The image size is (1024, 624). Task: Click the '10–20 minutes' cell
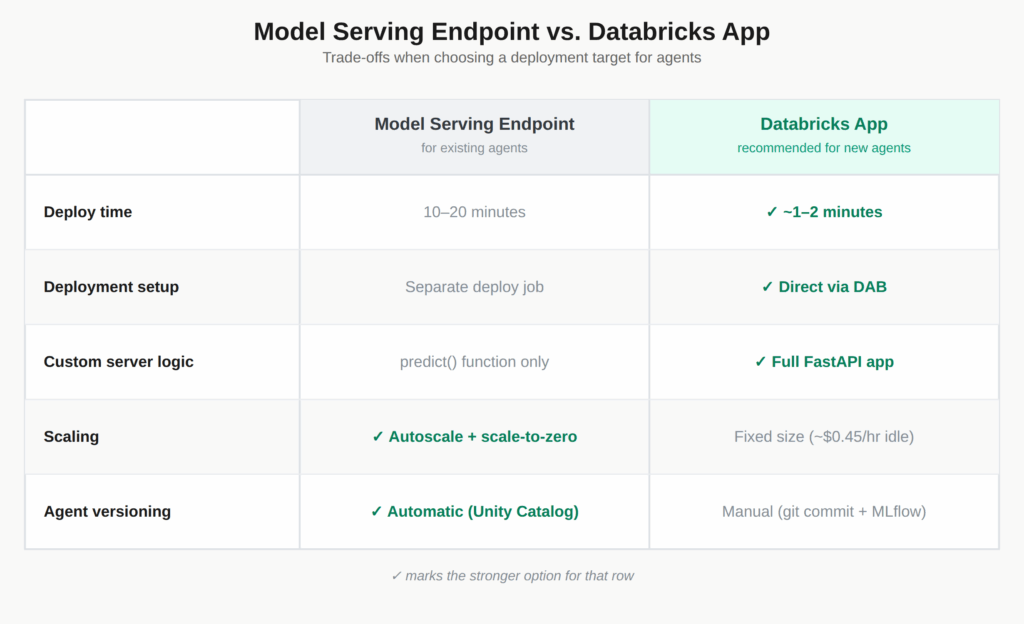coord(474,212)
